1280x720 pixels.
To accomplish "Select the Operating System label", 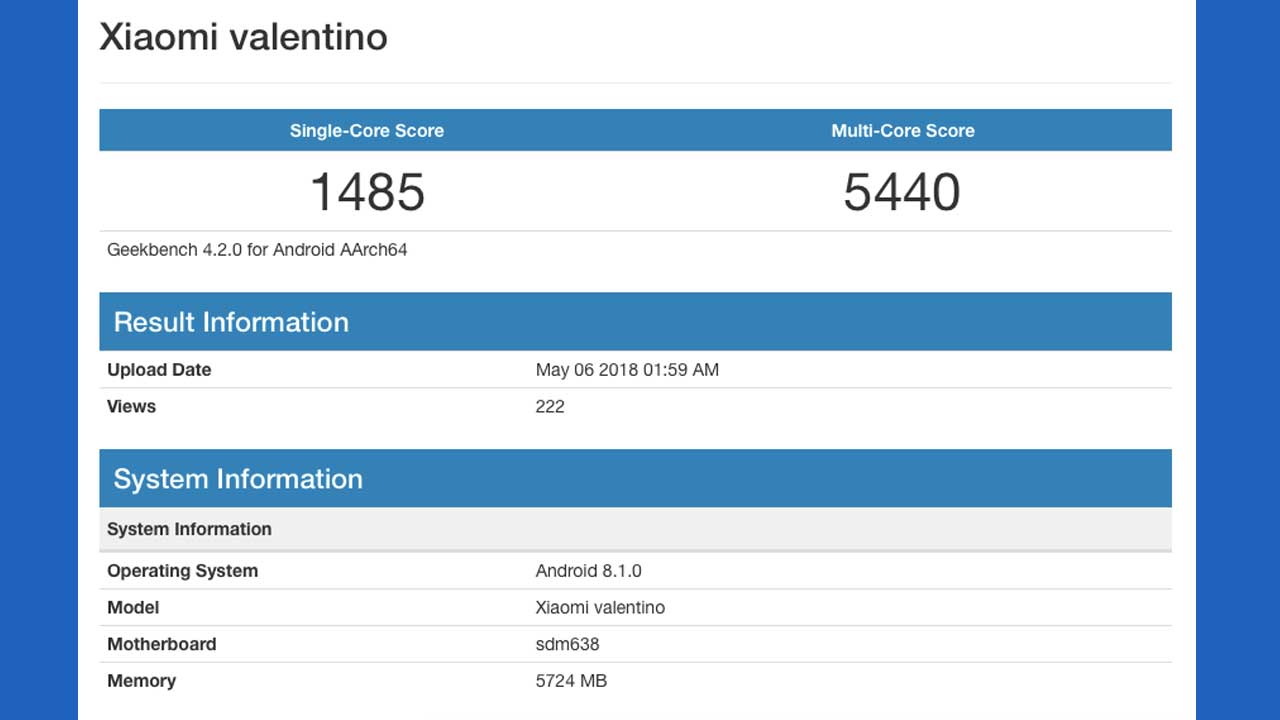I will click(x=182, y=571).
